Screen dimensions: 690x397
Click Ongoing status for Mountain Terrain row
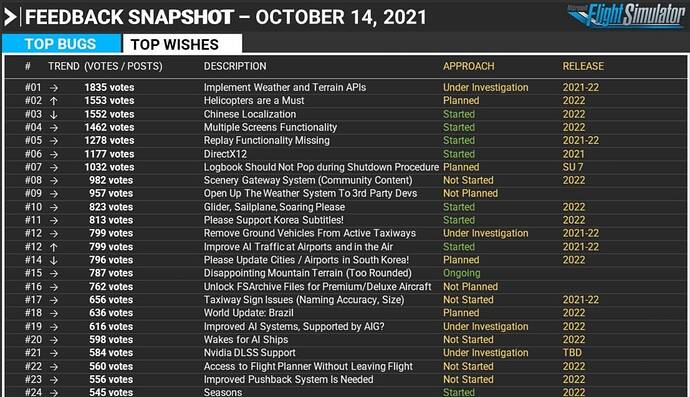[x=462, y=273]
